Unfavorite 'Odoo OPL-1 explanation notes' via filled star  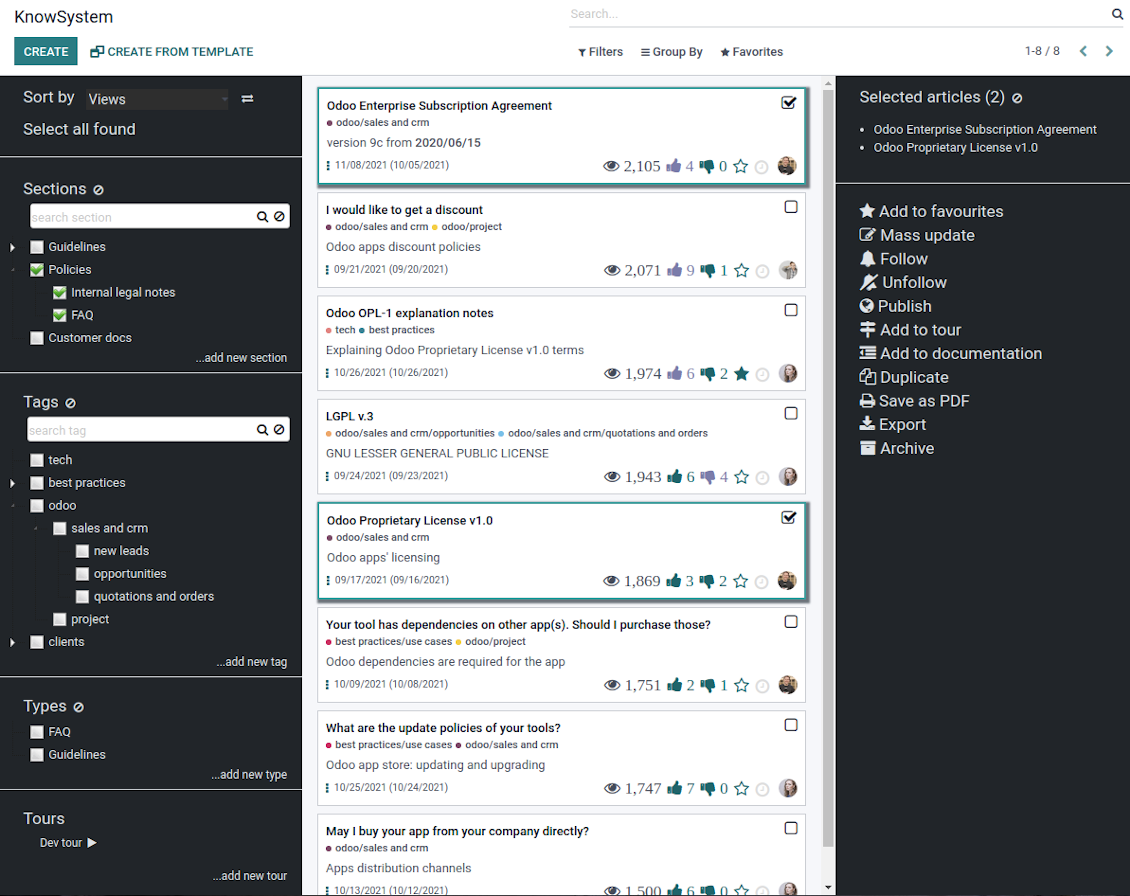[x=742, y=373]
